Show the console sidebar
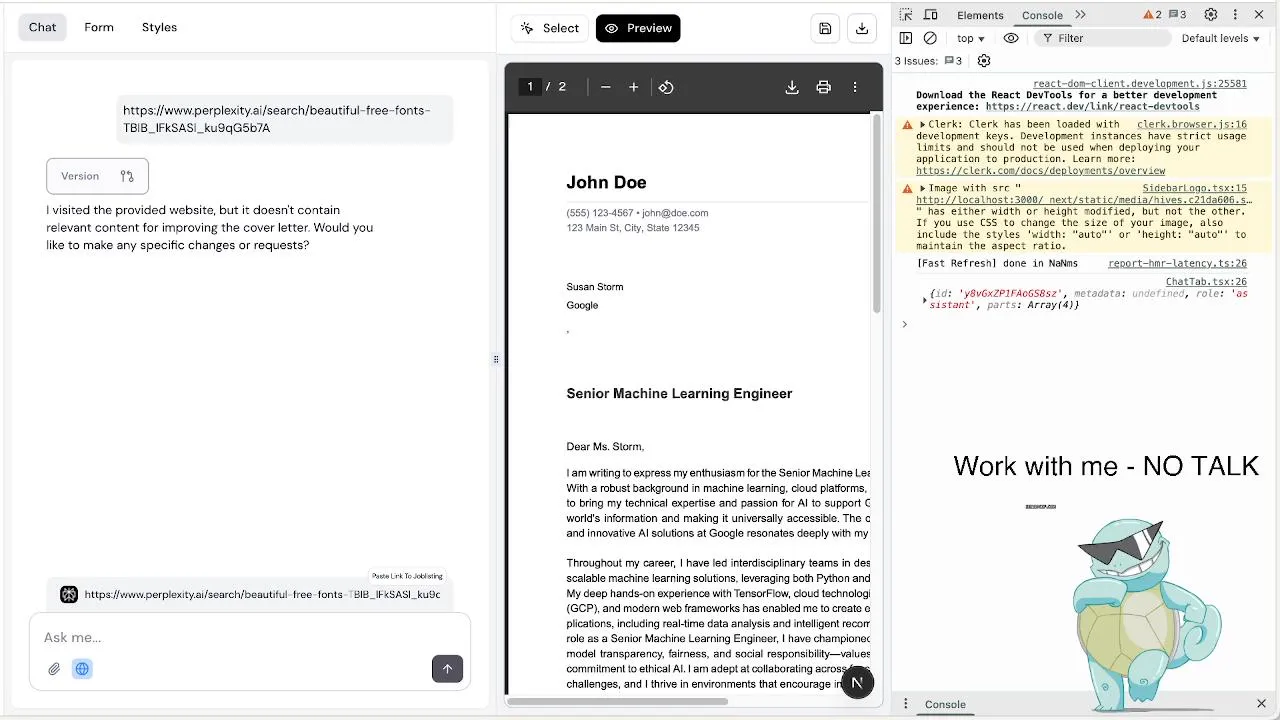The image size is (1280, 720). [x=905, y=38]
